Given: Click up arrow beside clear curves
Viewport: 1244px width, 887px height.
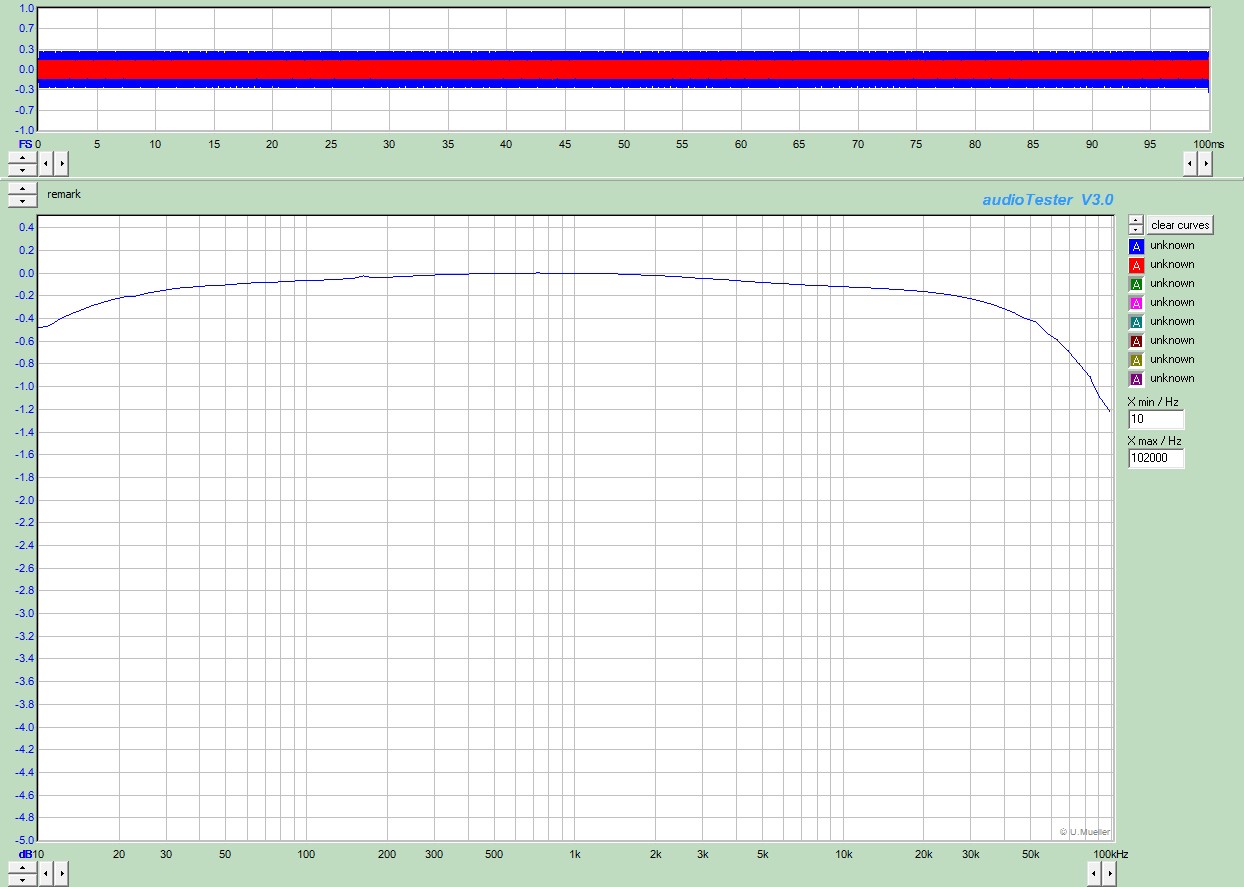Looking at the screenshot, I should tap(1136, 220).
